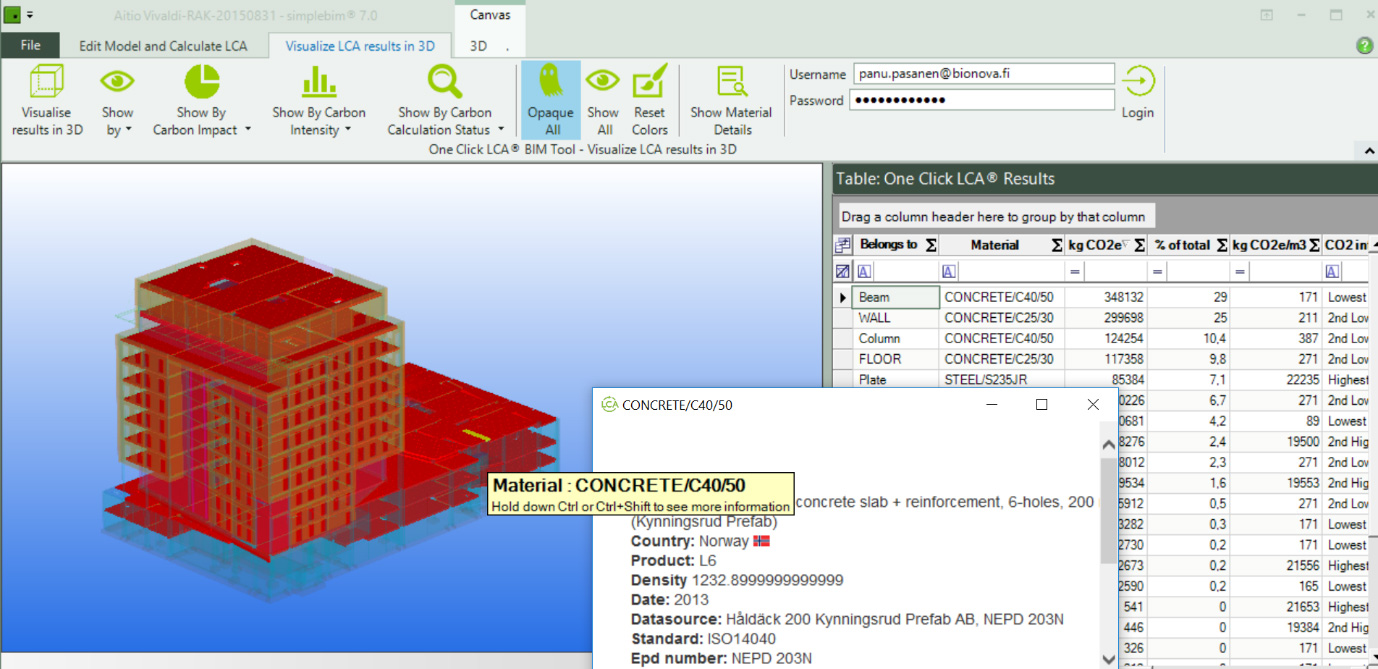Toggle the Opaque All ghost button

pos(551,100)
